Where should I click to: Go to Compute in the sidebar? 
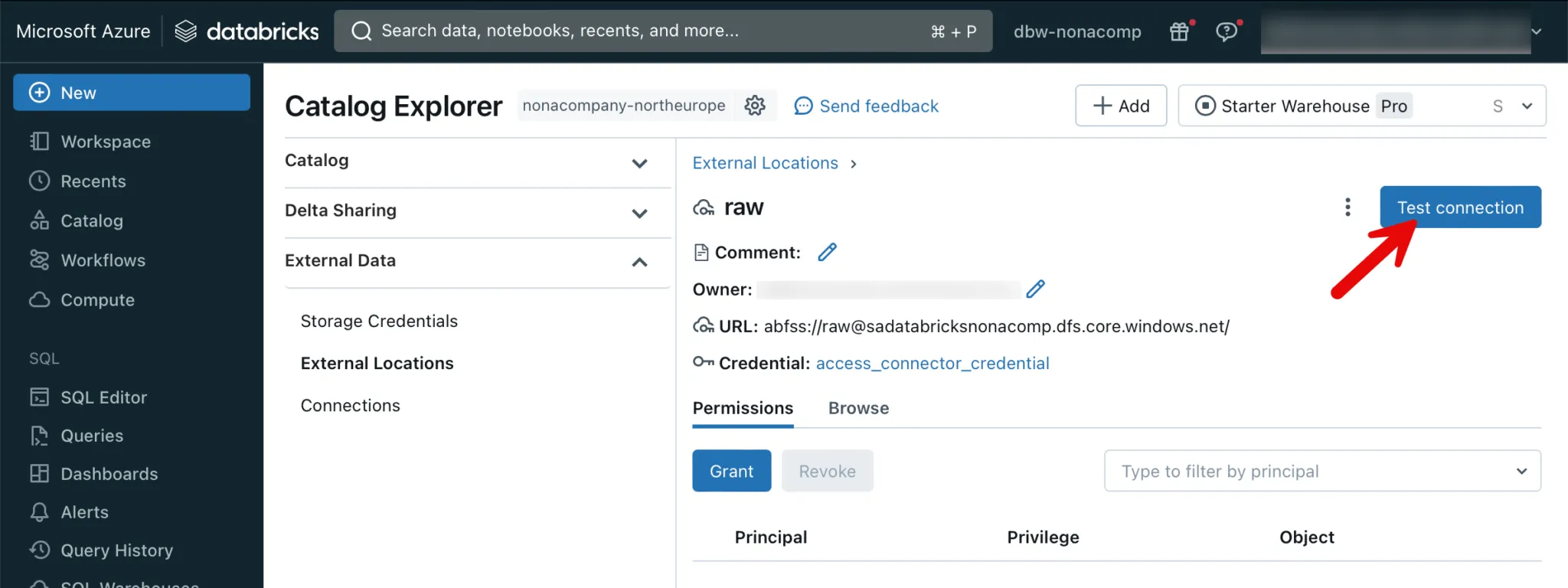[x=97, y=300]
